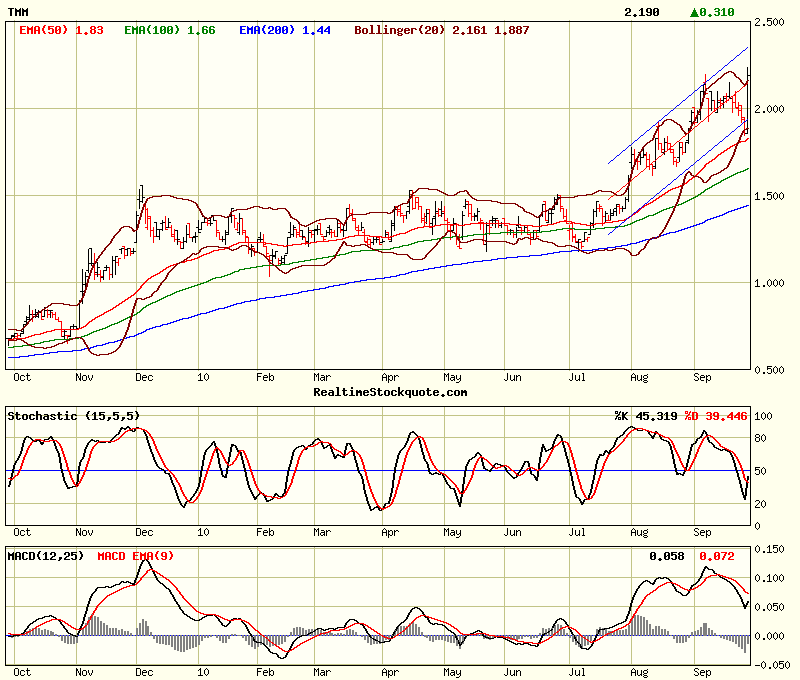Click Mar on the Stochastic time axis
The height and width of the screenshot is (680, 800).
[321, 532]
